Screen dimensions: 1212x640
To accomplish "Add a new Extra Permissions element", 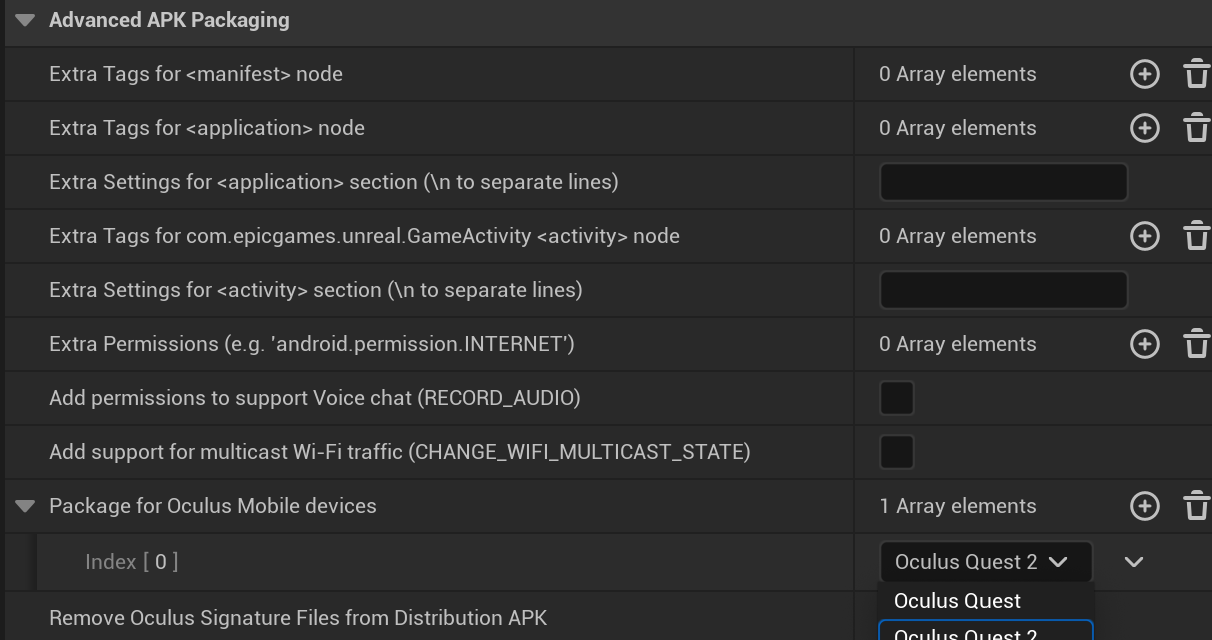I will click(1144, 344).
